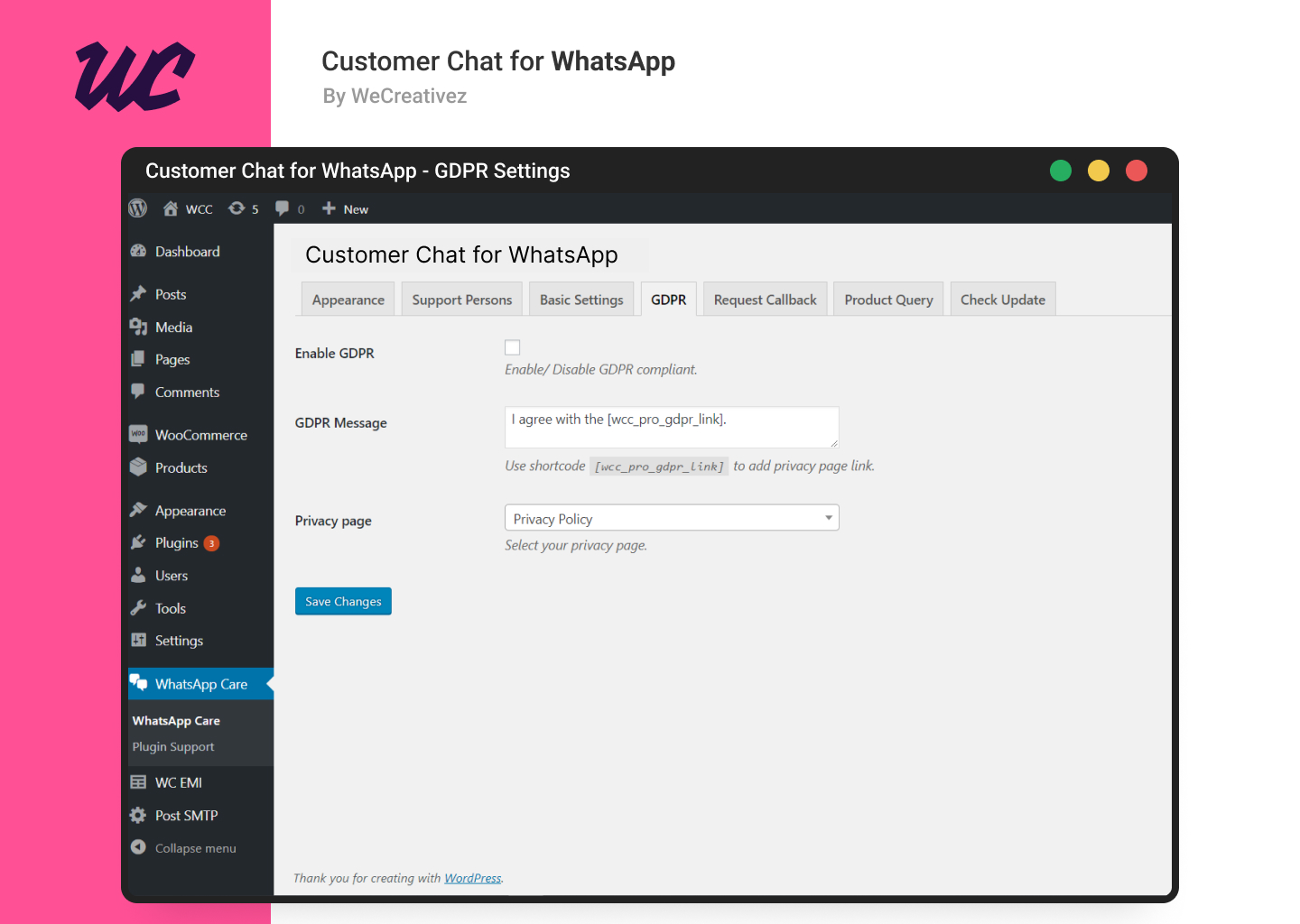
Task: Go to the Basic Settings tab
Action: click(581, 300)
